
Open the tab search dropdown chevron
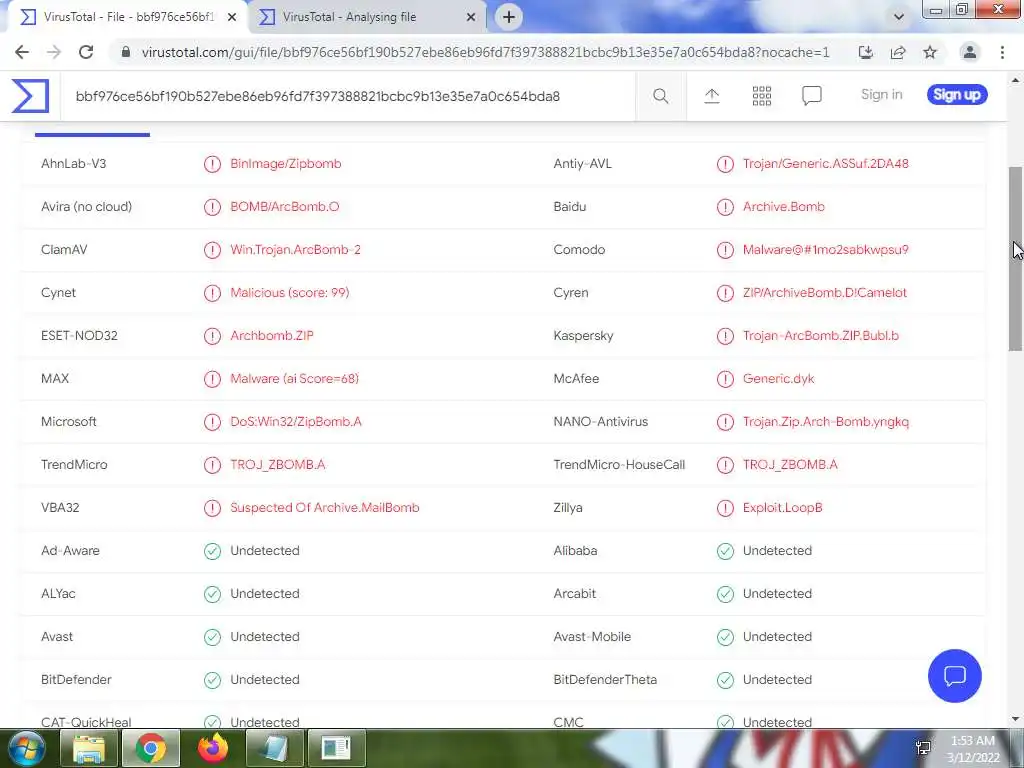[x=899, y=17]
